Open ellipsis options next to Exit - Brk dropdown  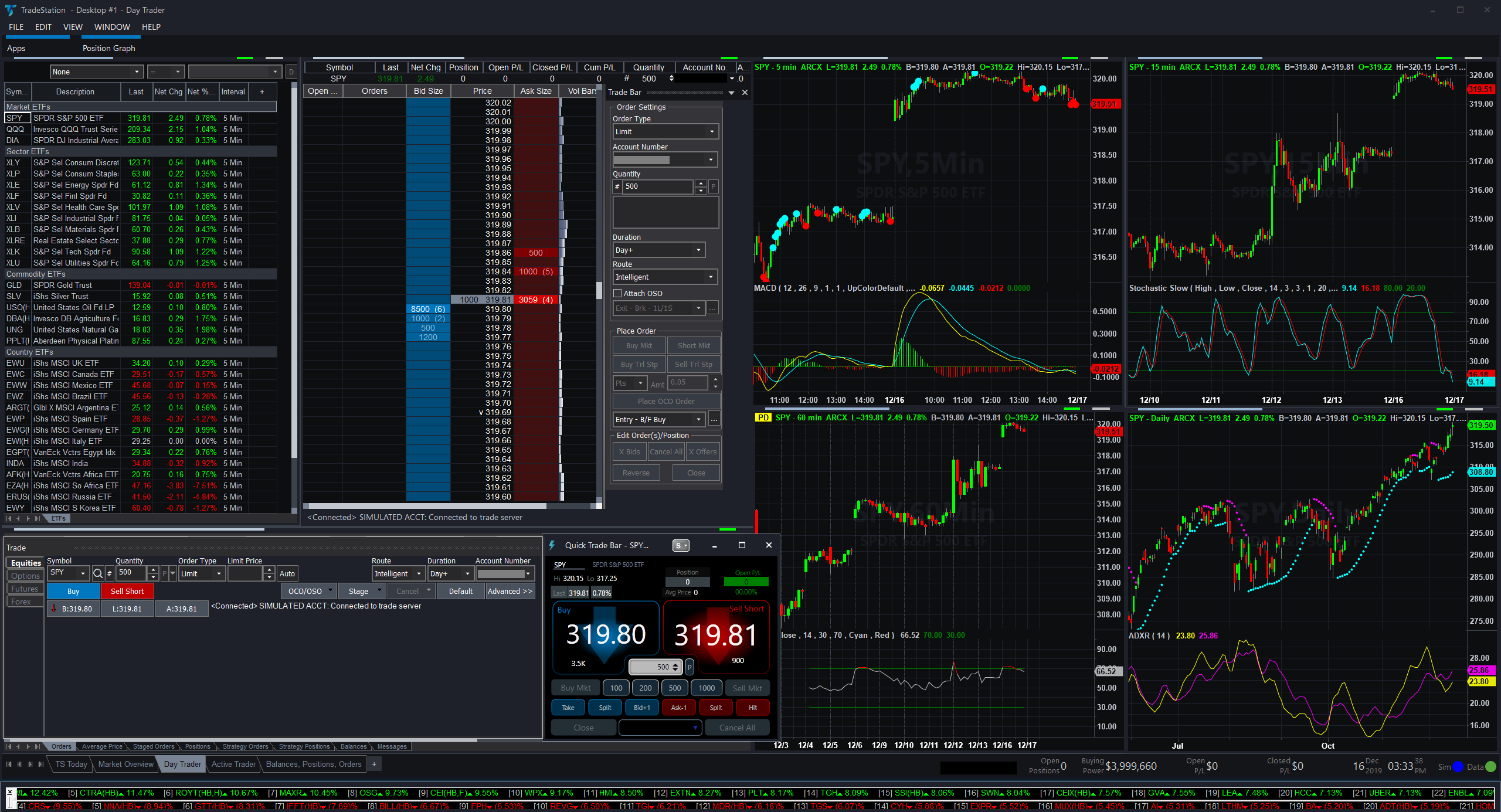click(x=713, y=308)
